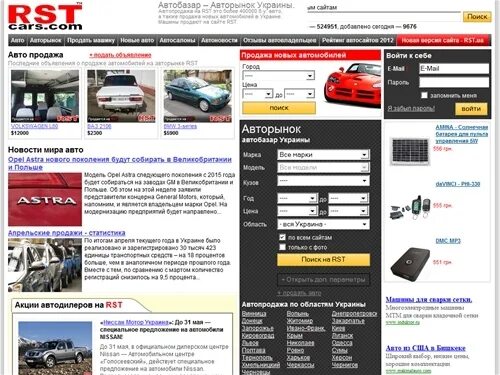Viewport: 500px width, 375px height.
Task: Click the RST cars.com logo
Action: click(x=45, y=17)
